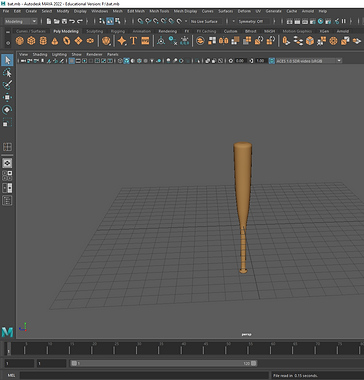The width and height of the screenshot is (364, 380).
Task: Activate the Lasso select tool
Action: tap(7, 73)
